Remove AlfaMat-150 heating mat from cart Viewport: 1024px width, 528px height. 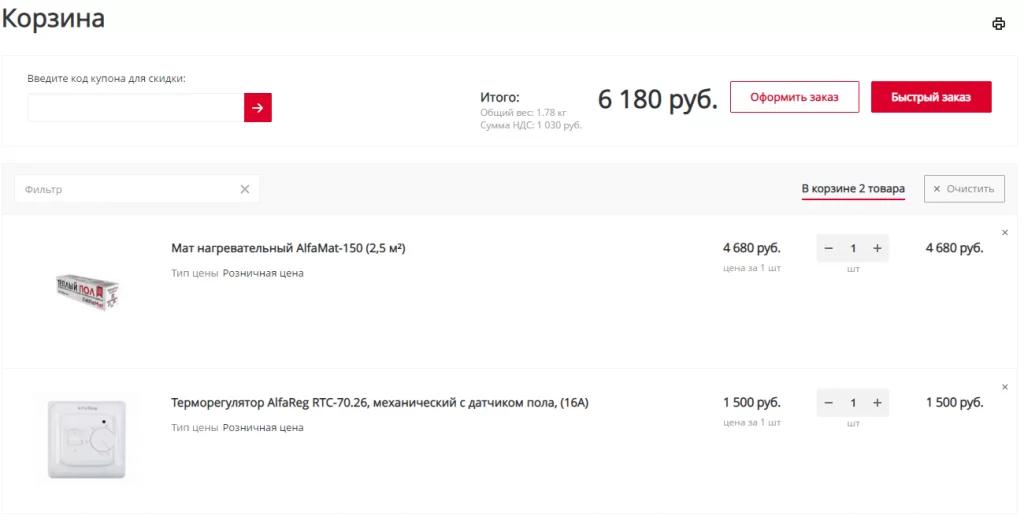pos(1005,233)
